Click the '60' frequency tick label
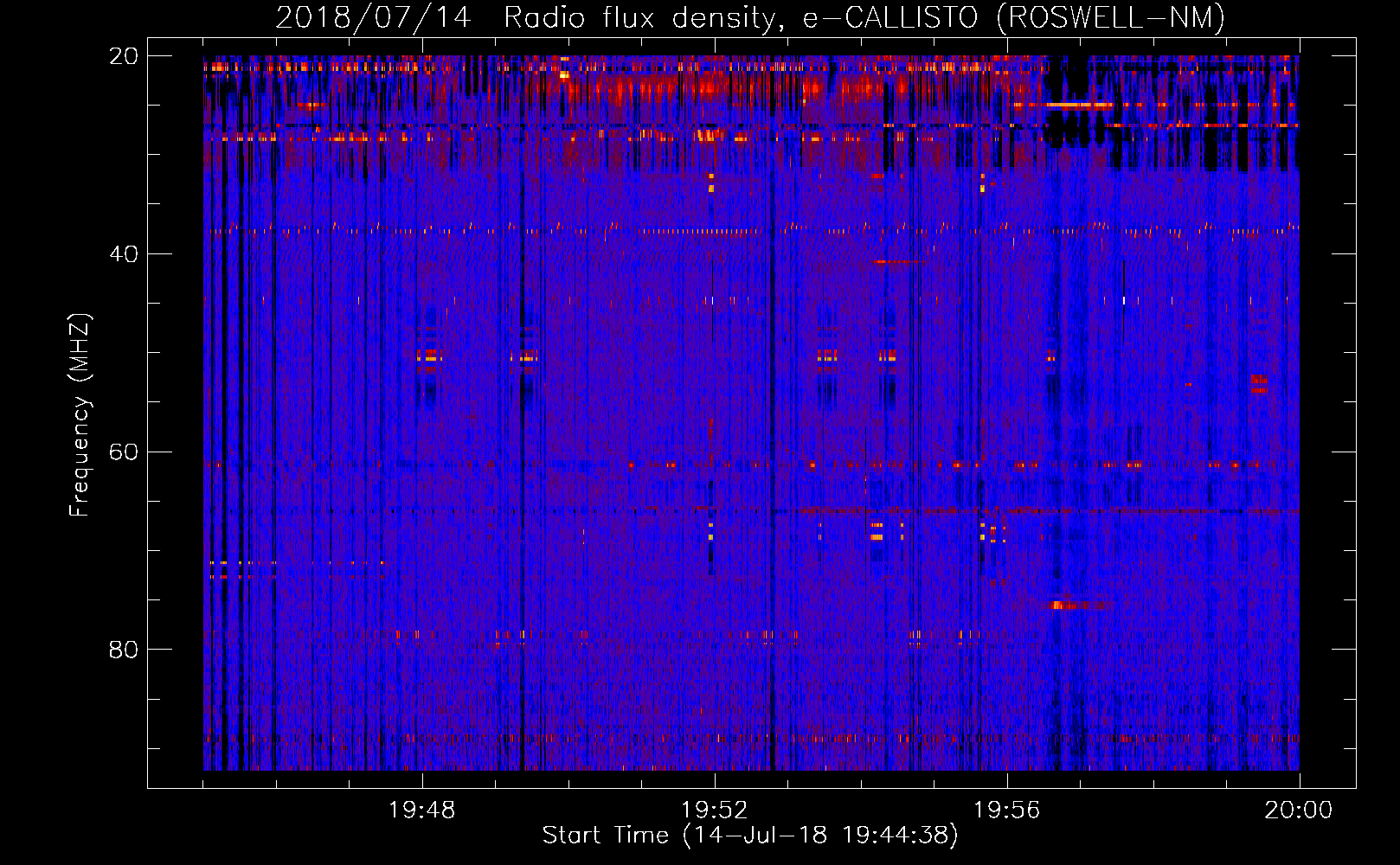 [124, 452]
